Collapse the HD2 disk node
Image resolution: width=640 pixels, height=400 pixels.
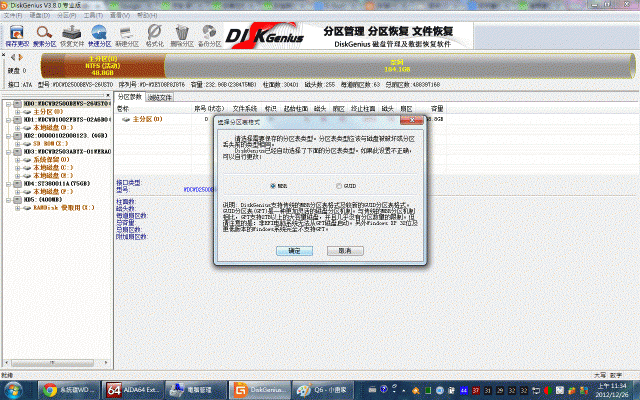click(x=8, y=136)
